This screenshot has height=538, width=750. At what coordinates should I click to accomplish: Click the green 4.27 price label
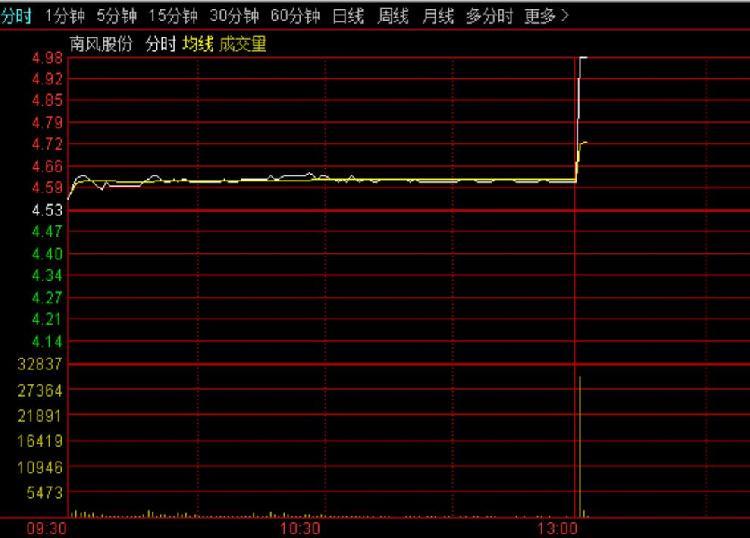[x=47, y=297]
